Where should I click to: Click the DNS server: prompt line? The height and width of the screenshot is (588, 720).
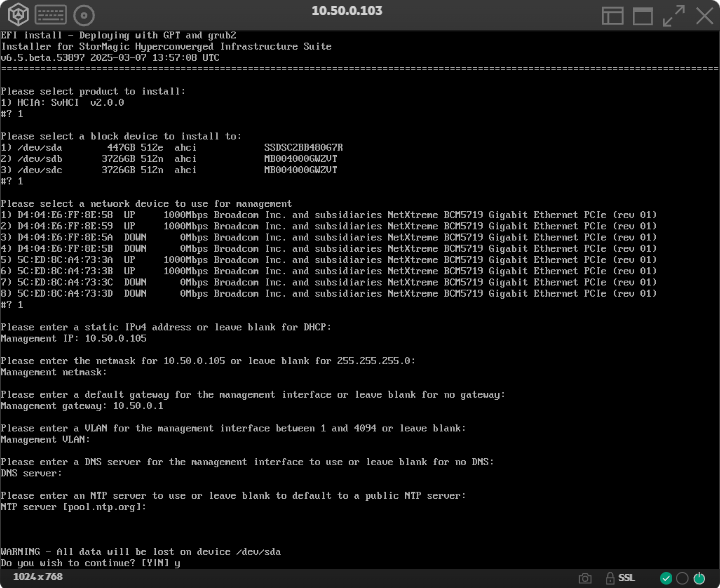pos(31,473)
